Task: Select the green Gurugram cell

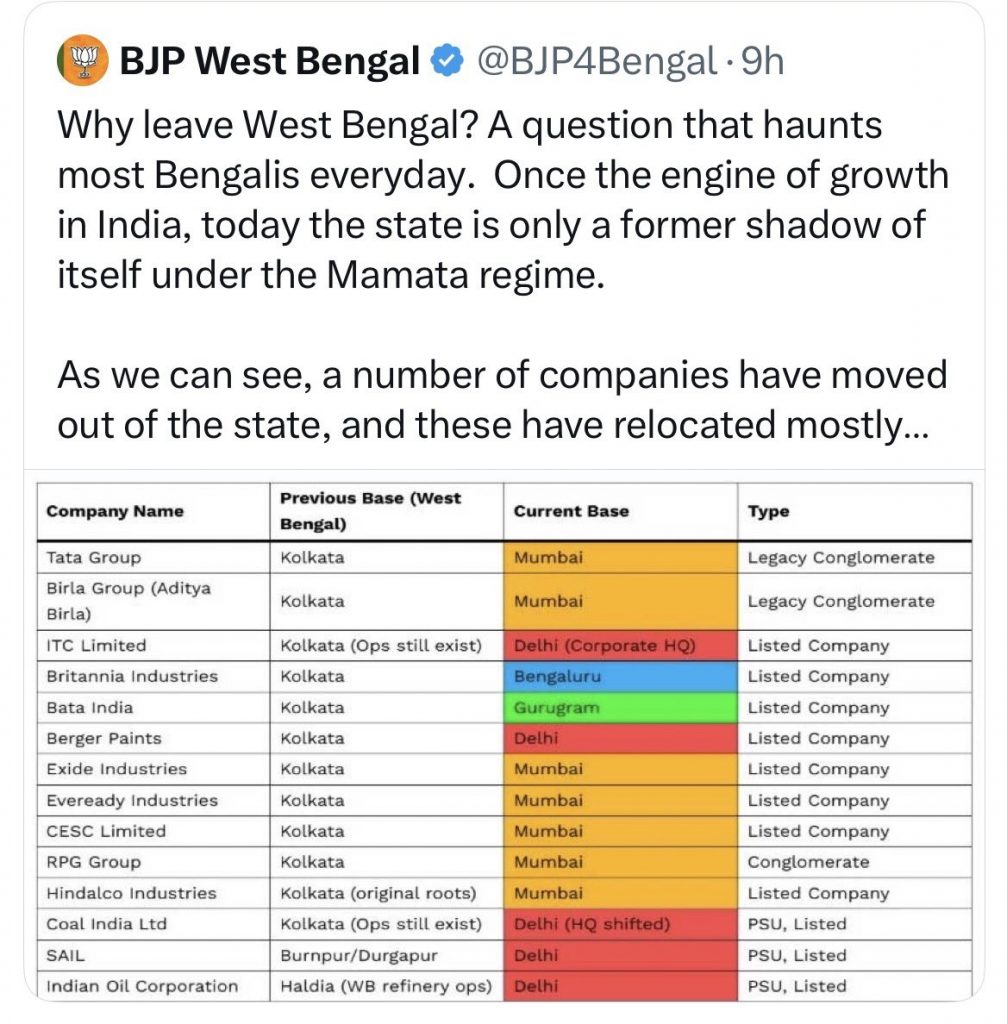Action: point(620,707)
